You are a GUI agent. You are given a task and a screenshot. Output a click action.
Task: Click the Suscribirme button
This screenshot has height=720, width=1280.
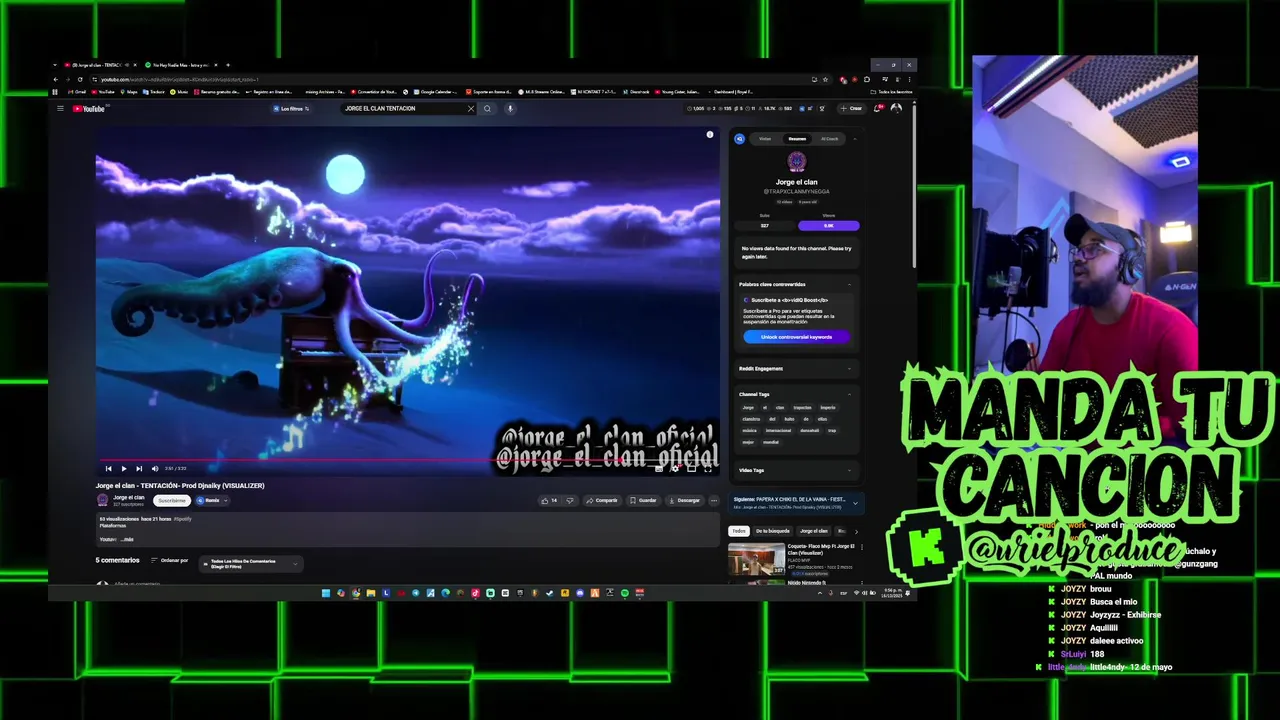click(x=172, y=500)
